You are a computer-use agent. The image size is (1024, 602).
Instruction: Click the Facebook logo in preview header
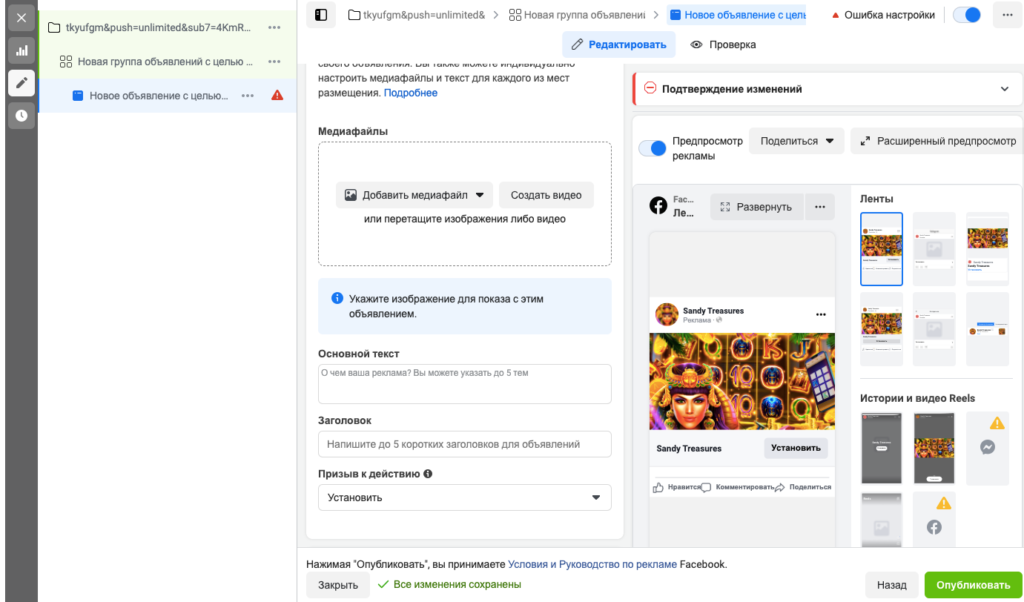(x=658, y=206)
